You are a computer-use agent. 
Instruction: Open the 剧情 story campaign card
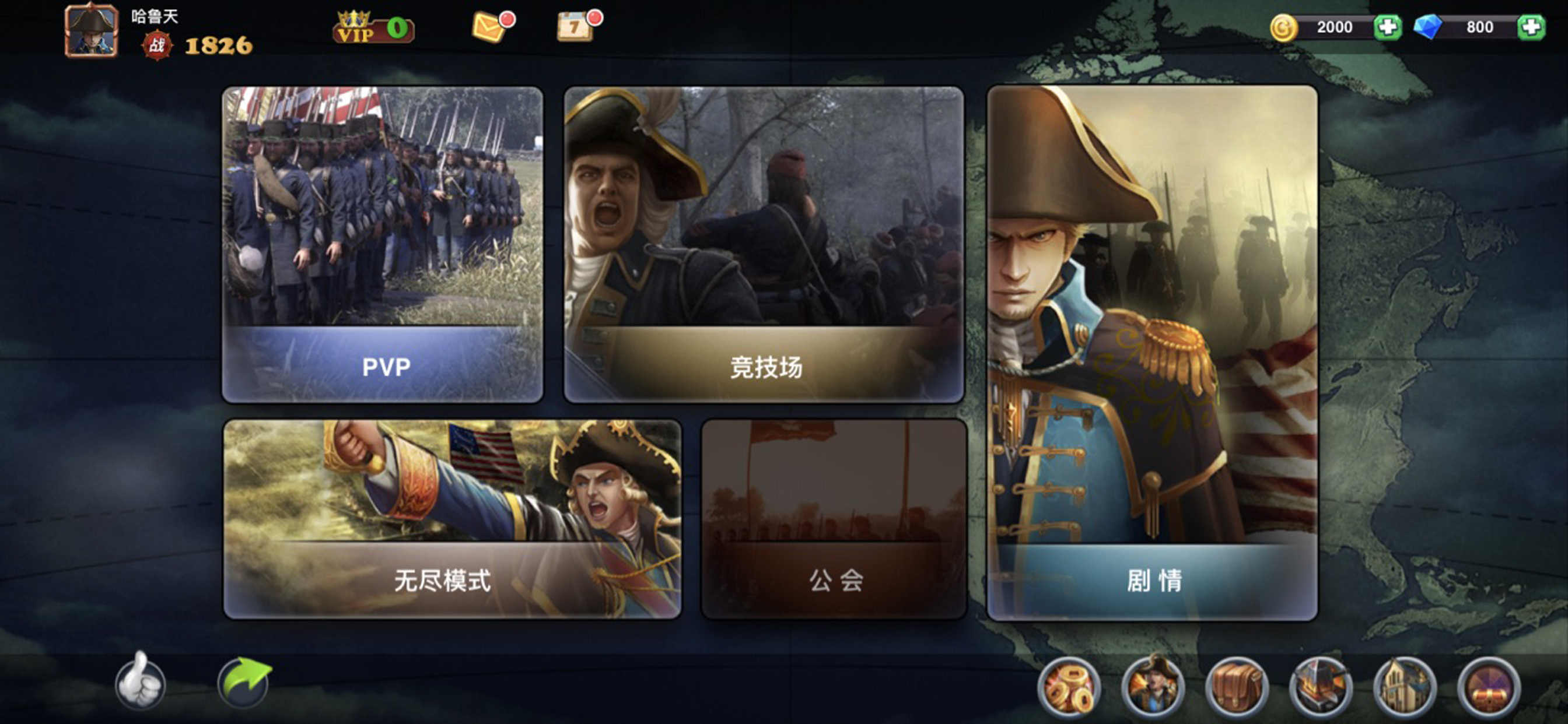click(x=1152, y=353)
